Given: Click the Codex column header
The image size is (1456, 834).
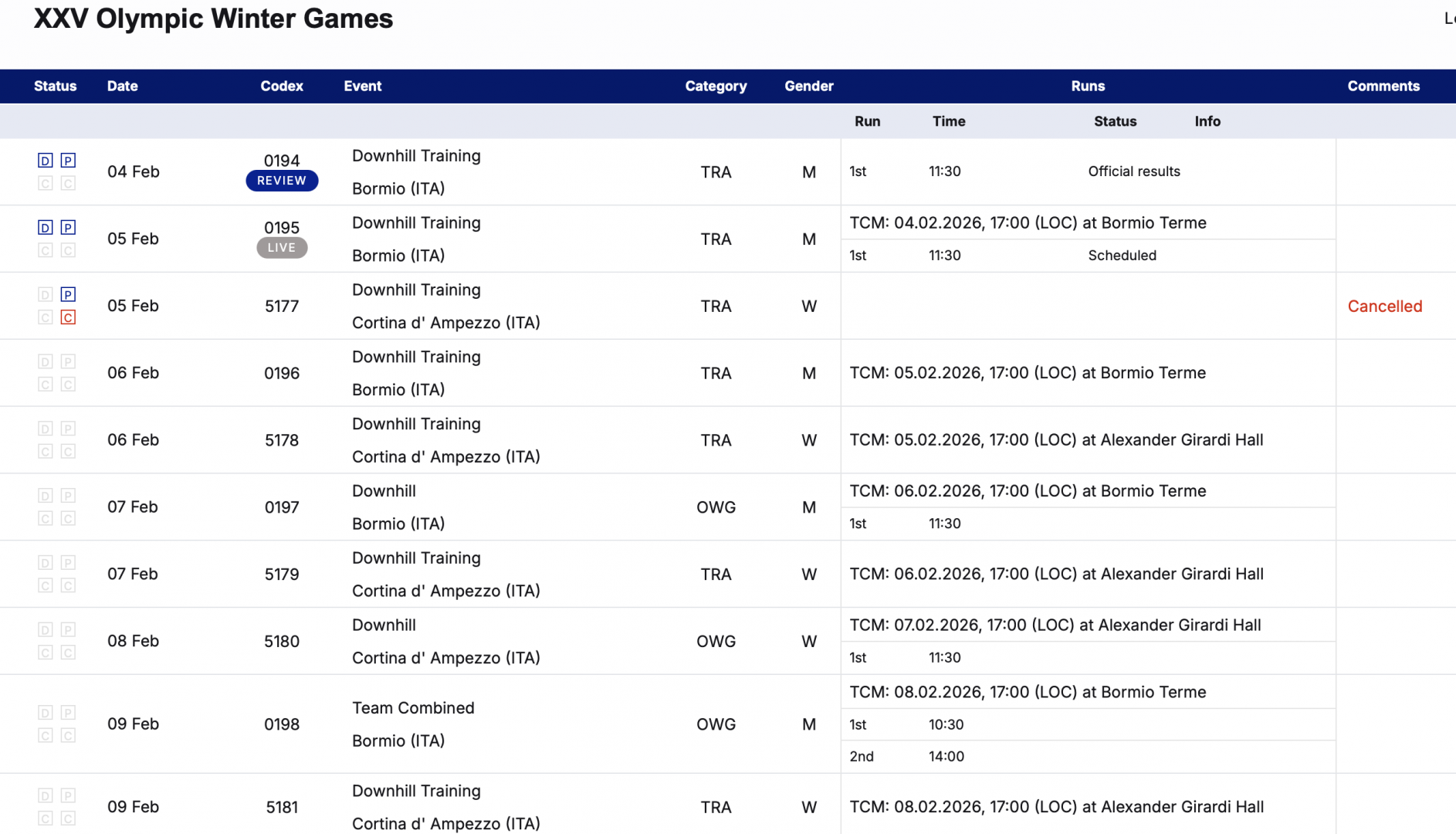Looking at the screenshot, I should pos(282,86).
